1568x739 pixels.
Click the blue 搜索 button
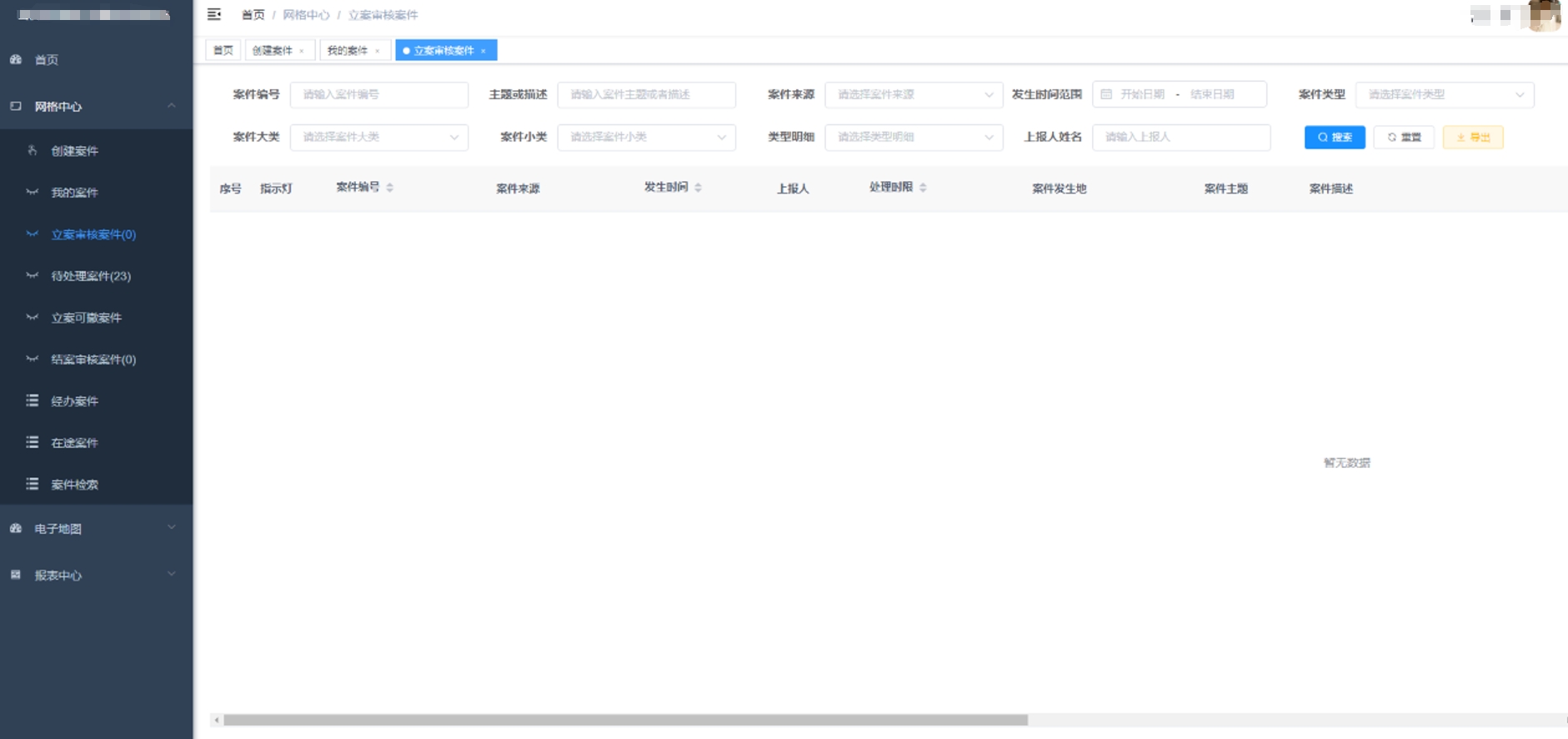[1334, 137]
